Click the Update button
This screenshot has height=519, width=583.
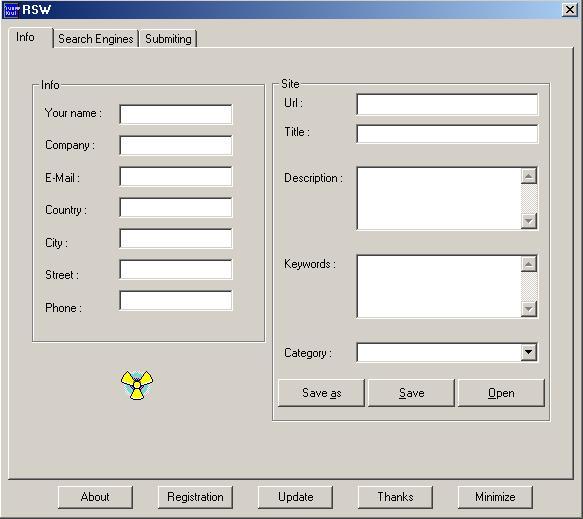(x=295, y=497)
